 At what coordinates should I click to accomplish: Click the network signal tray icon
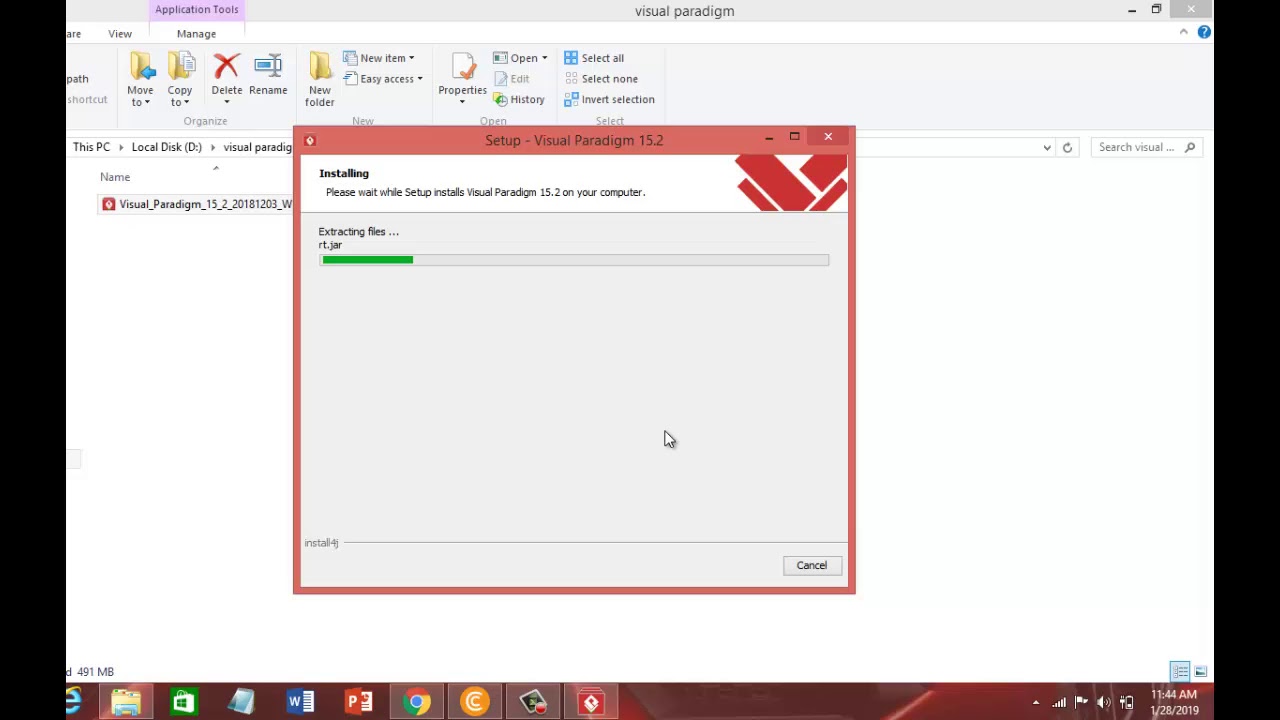click(x=1059, y=703)
